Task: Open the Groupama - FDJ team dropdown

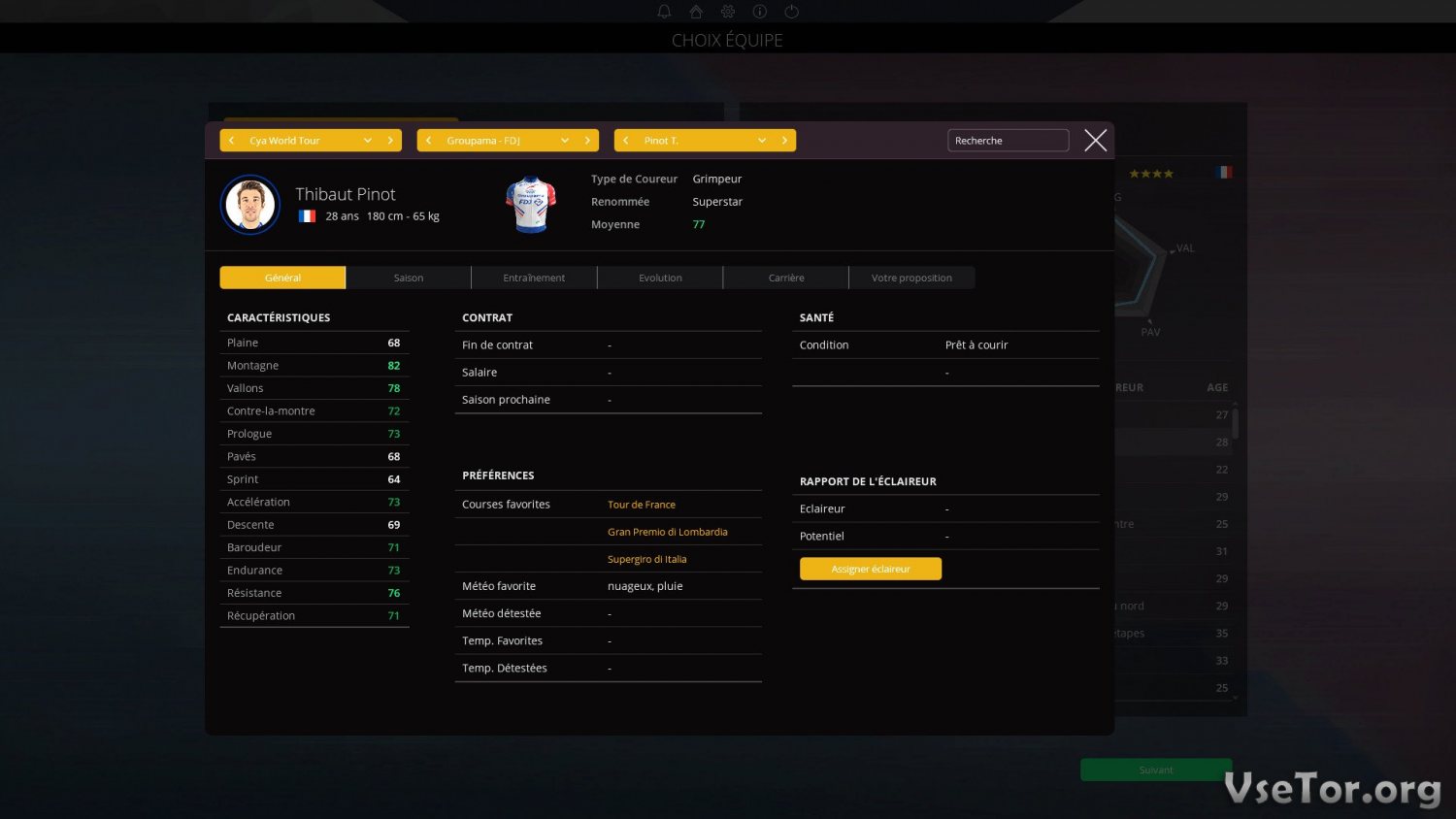Action: coord(565,141)
